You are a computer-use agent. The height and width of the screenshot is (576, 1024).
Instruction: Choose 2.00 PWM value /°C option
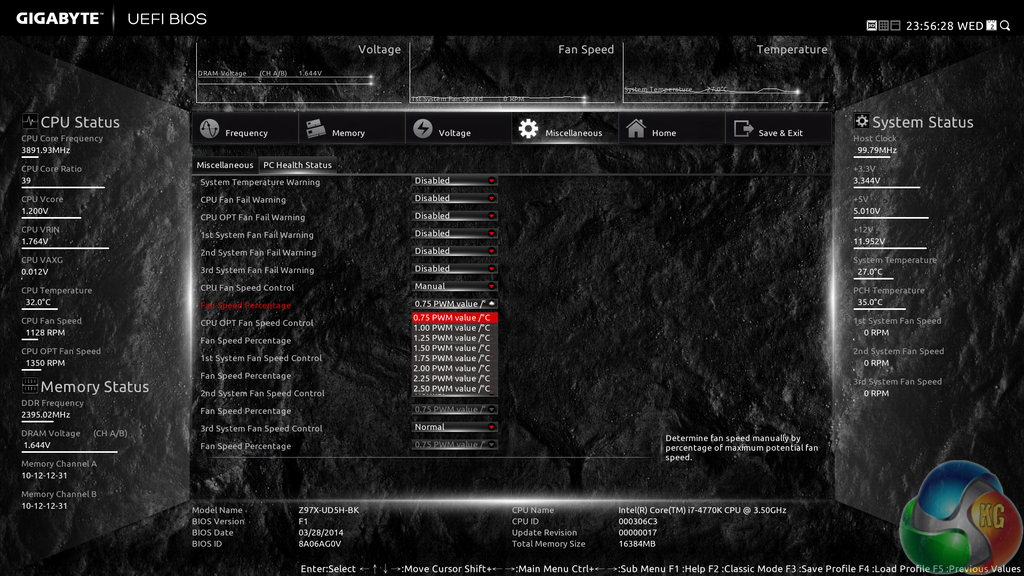pos(455,368)
